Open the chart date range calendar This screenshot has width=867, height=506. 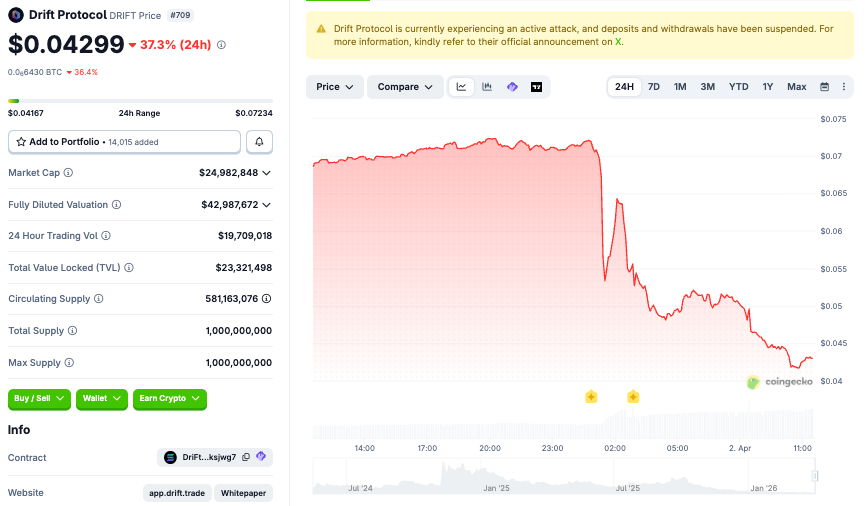tap(825, 87)
